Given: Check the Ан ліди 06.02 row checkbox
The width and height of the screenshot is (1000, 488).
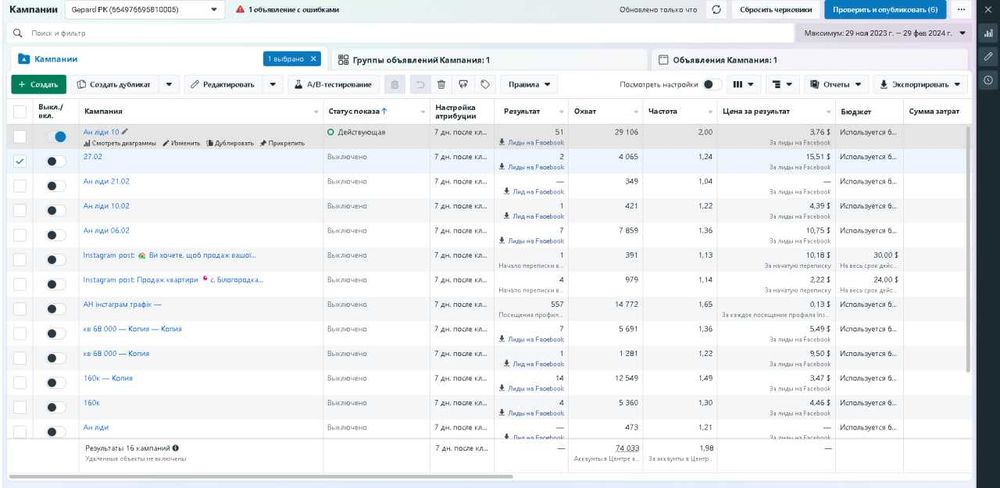Looking at the screenshot, I should point(20,235).
